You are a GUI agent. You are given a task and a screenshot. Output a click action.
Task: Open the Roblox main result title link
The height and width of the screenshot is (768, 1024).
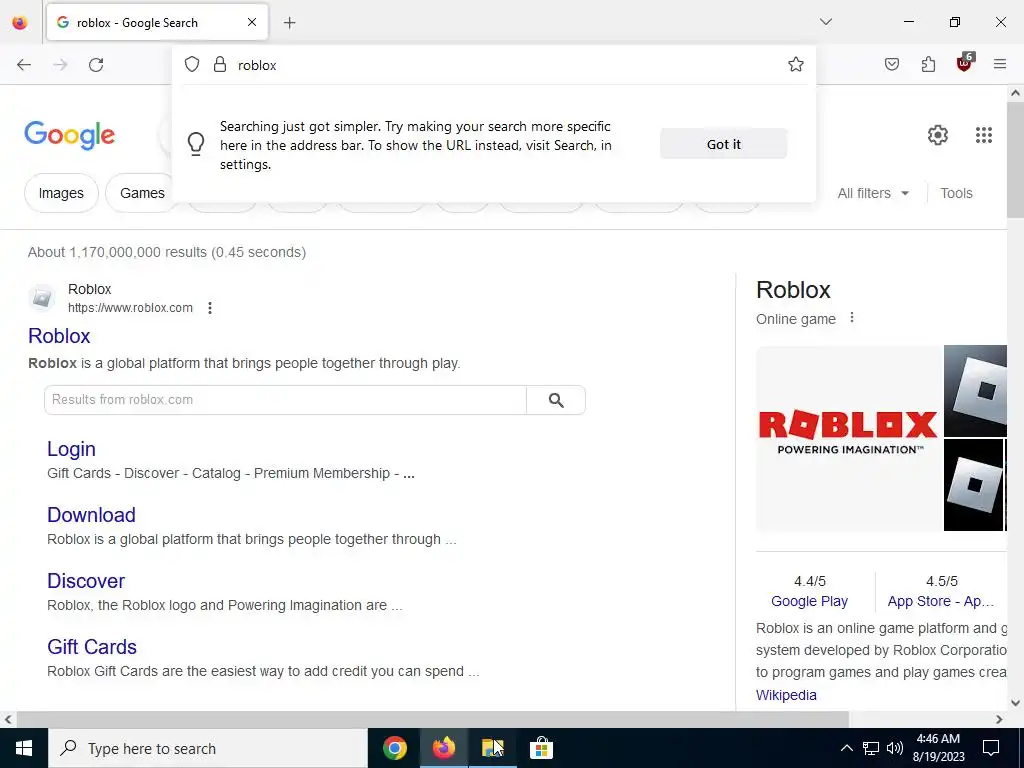click(59, 336)
